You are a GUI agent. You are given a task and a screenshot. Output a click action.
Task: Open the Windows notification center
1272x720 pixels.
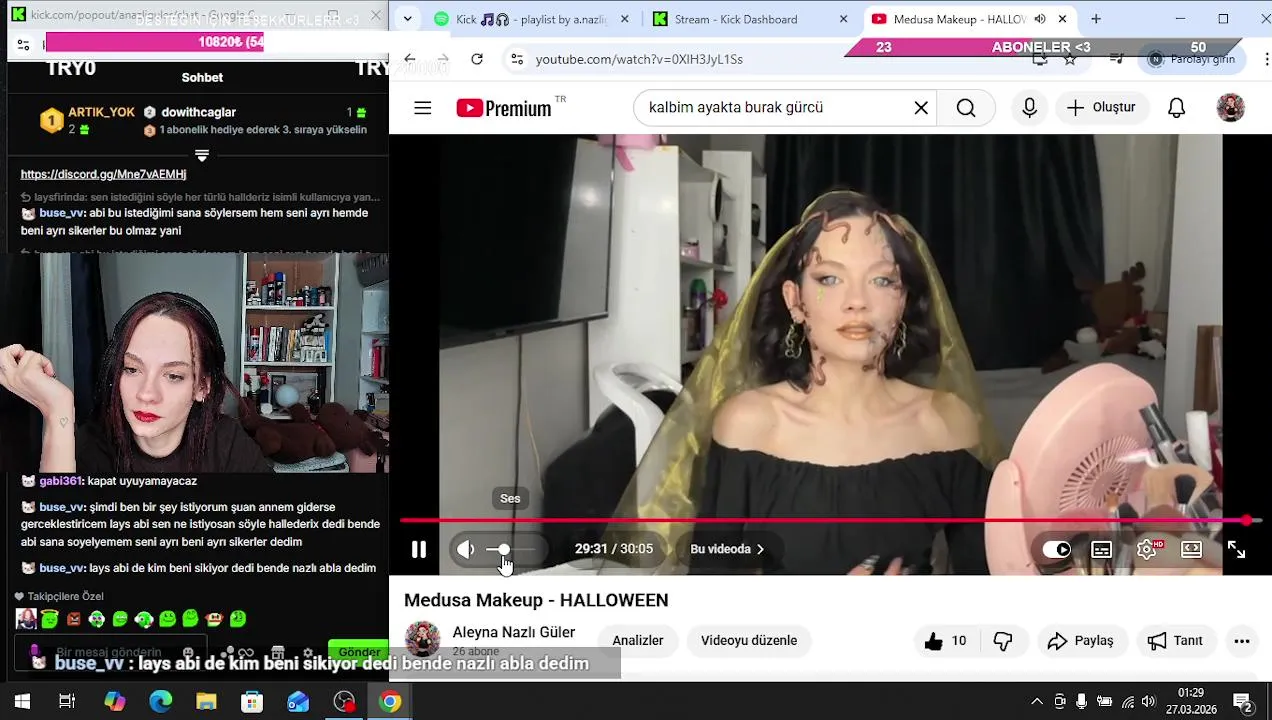point(1243,704)
